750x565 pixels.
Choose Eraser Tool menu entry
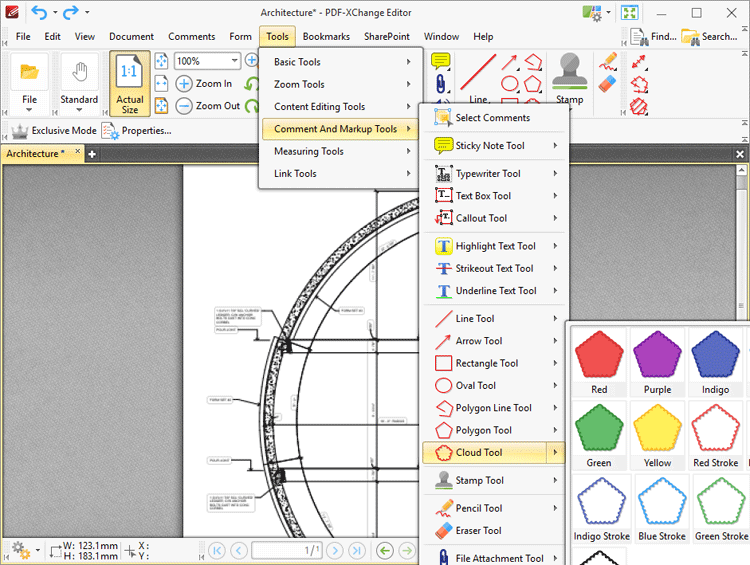(494, 531)
